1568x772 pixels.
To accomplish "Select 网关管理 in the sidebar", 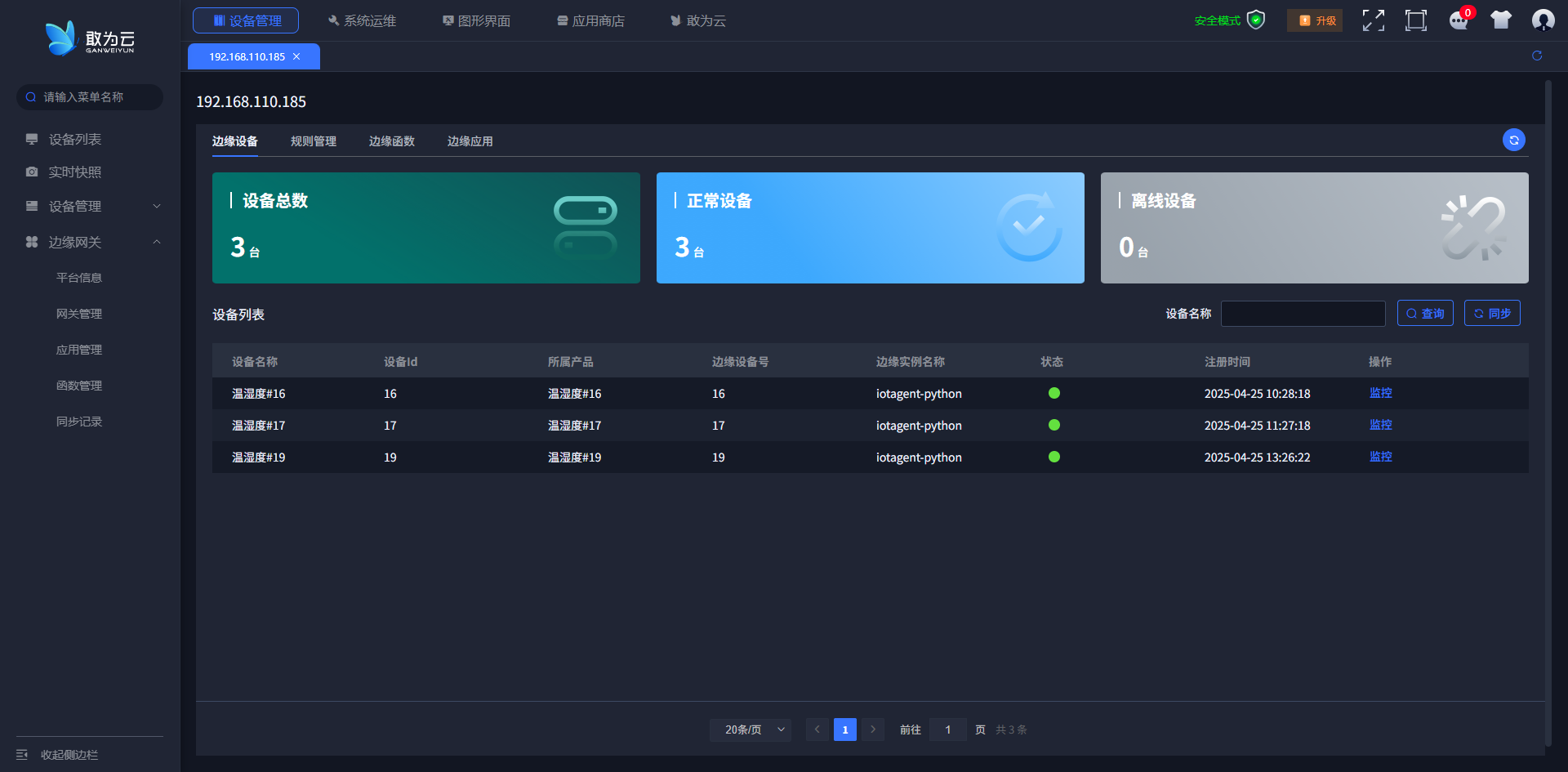I will pyautogui.click(x=79, y=314).
